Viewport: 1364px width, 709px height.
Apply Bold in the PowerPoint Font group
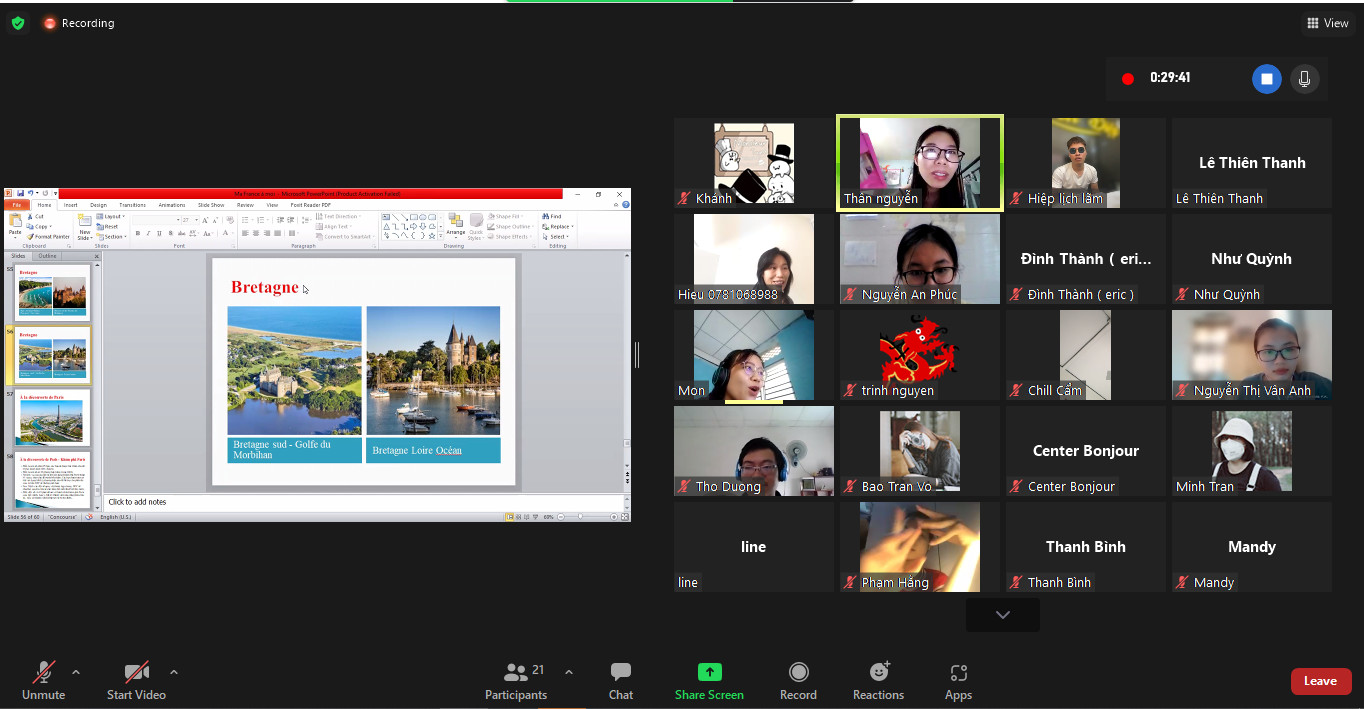click(138, 233)
